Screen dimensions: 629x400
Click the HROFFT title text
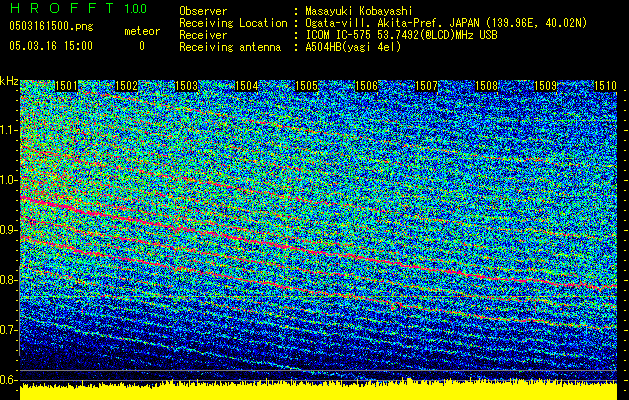click(61, 8)
